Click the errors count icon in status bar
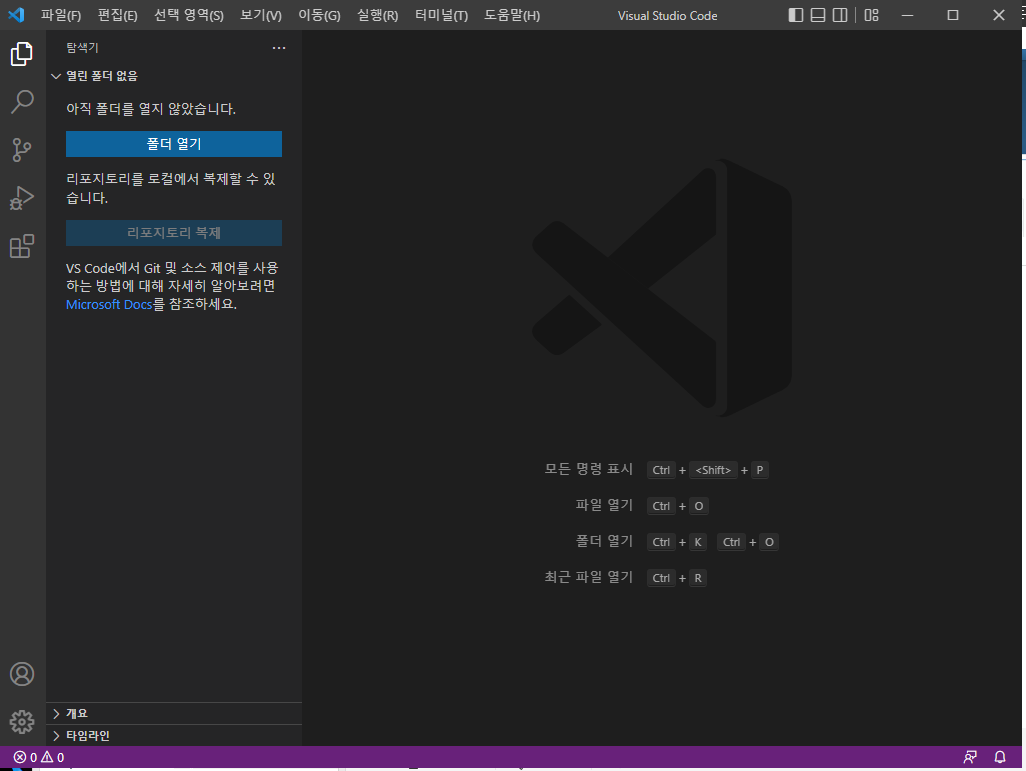This screenshot has width=1026, height=771. coord(20,757)
